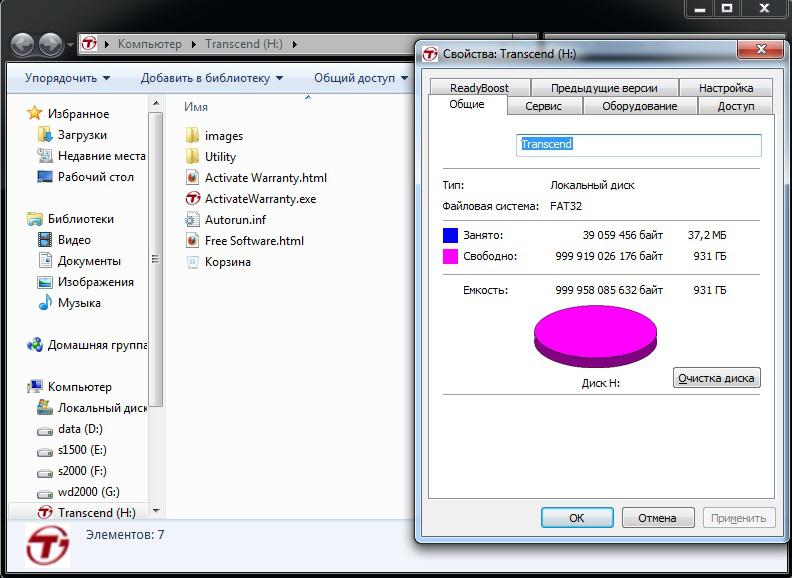Click the sidebar scrollbar up arrow
The image size is (792, 578).
click(156, 104)
